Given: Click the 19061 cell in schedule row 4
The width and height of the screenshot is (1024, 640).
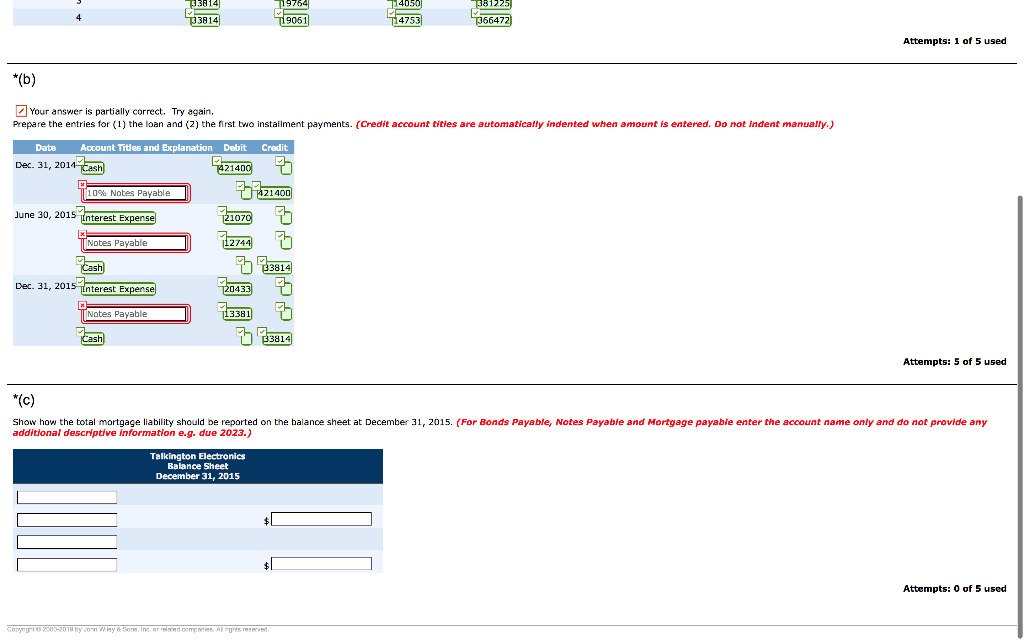Looking at the screenshot, I should (x=294, y=20).
